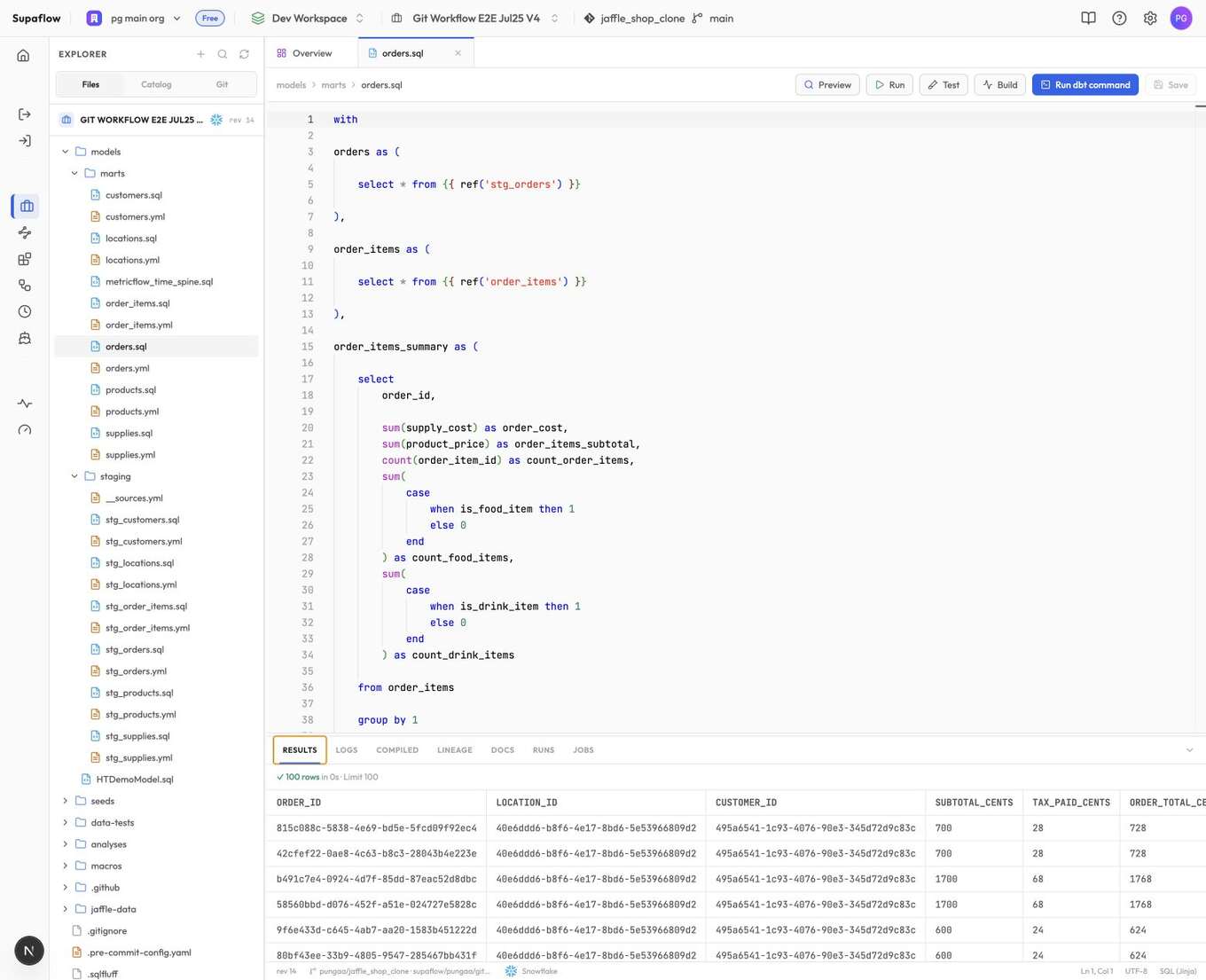Switch to the Git tab in Explorer
This screenshot has width=1206, height=980.
click(222, 84)
